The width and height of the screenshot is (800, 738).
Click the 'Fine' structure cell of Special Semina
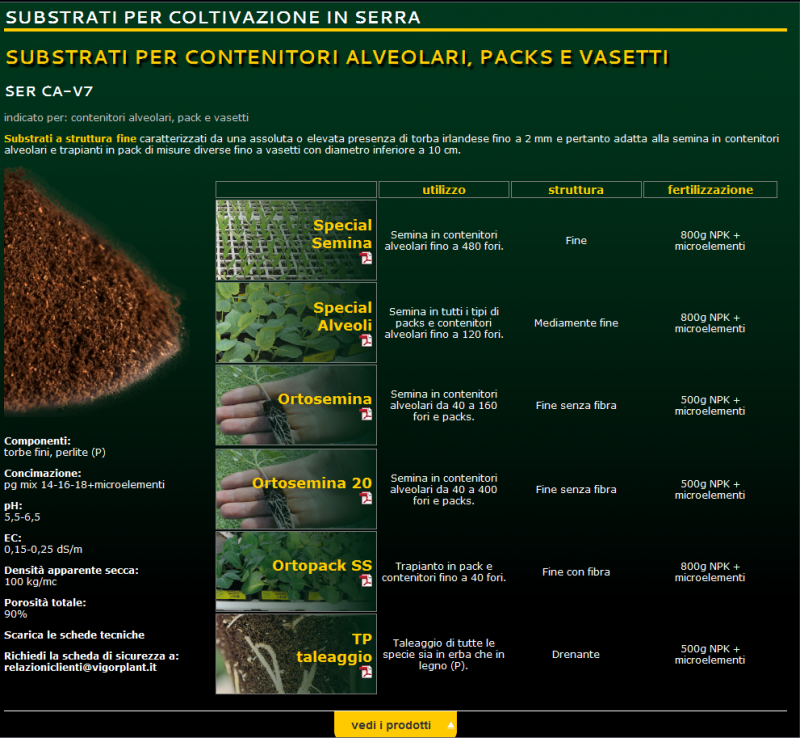576,240
